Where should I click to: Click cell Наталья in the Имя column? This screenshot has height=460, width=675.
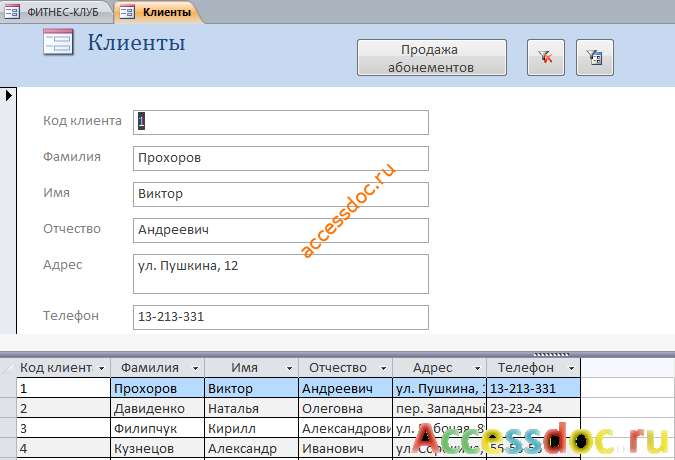click(x=251, y=408)
